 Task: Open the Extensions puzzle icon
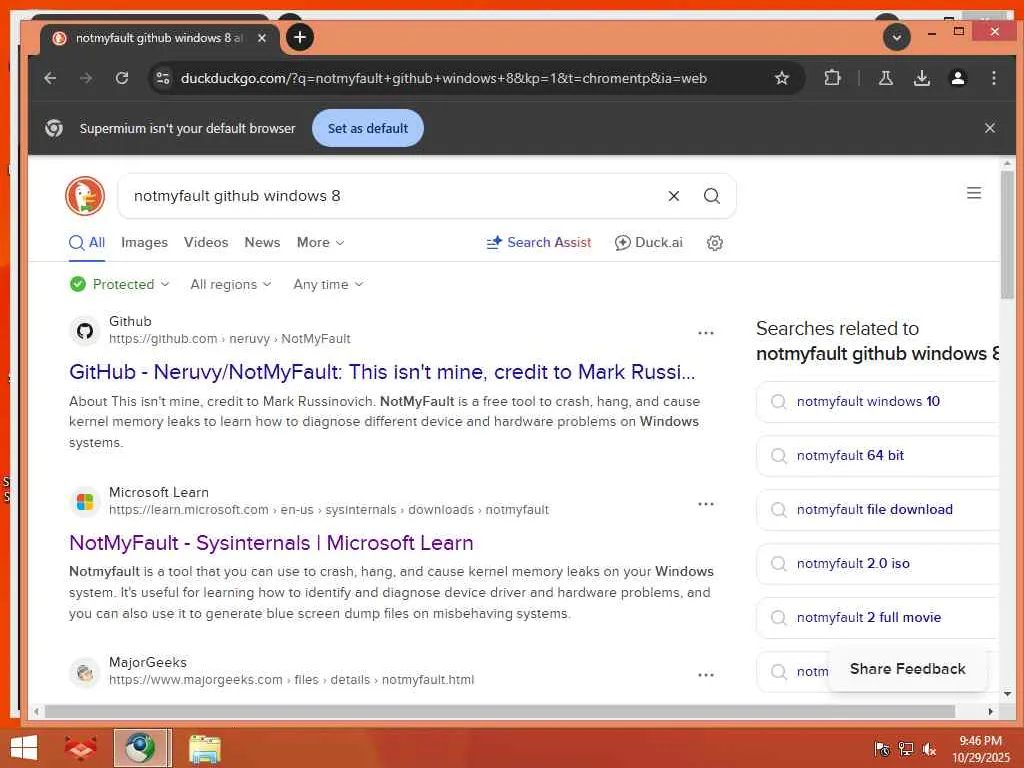(x=832, y=78)
